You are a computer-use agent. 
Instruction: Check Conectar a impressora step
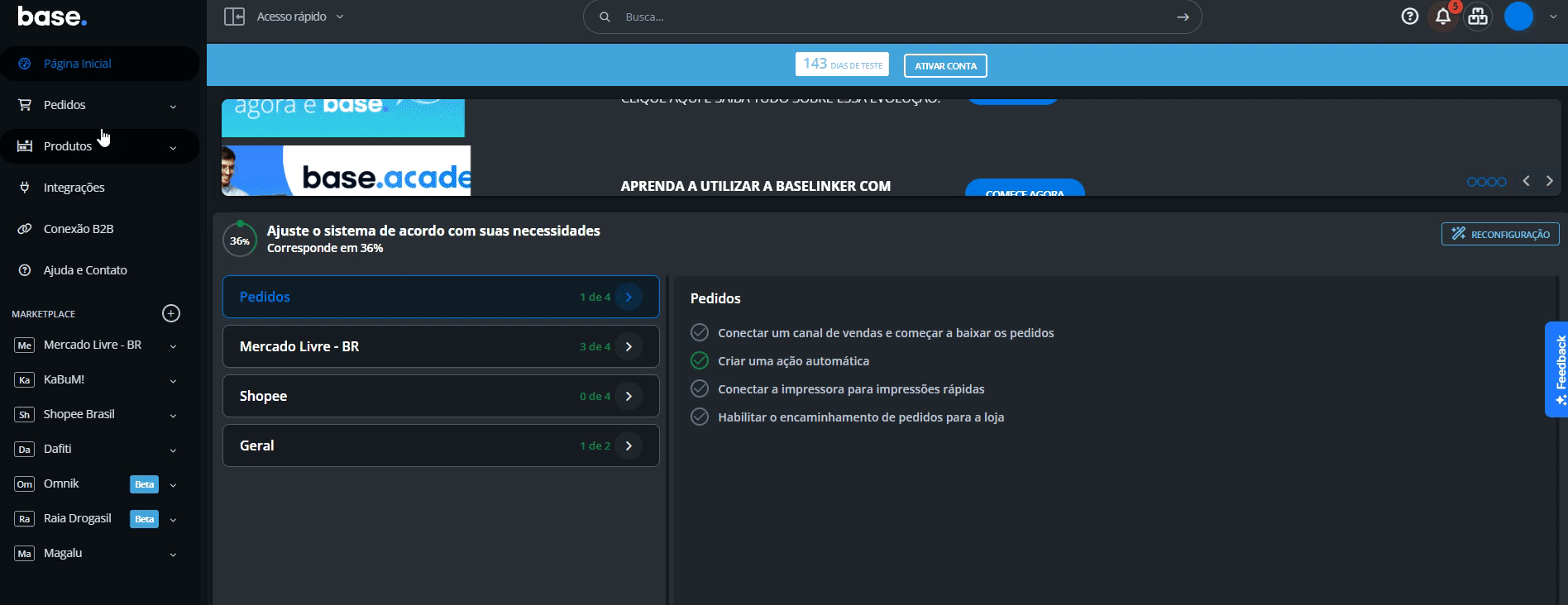pyautogui.click(x=700, y=388)
